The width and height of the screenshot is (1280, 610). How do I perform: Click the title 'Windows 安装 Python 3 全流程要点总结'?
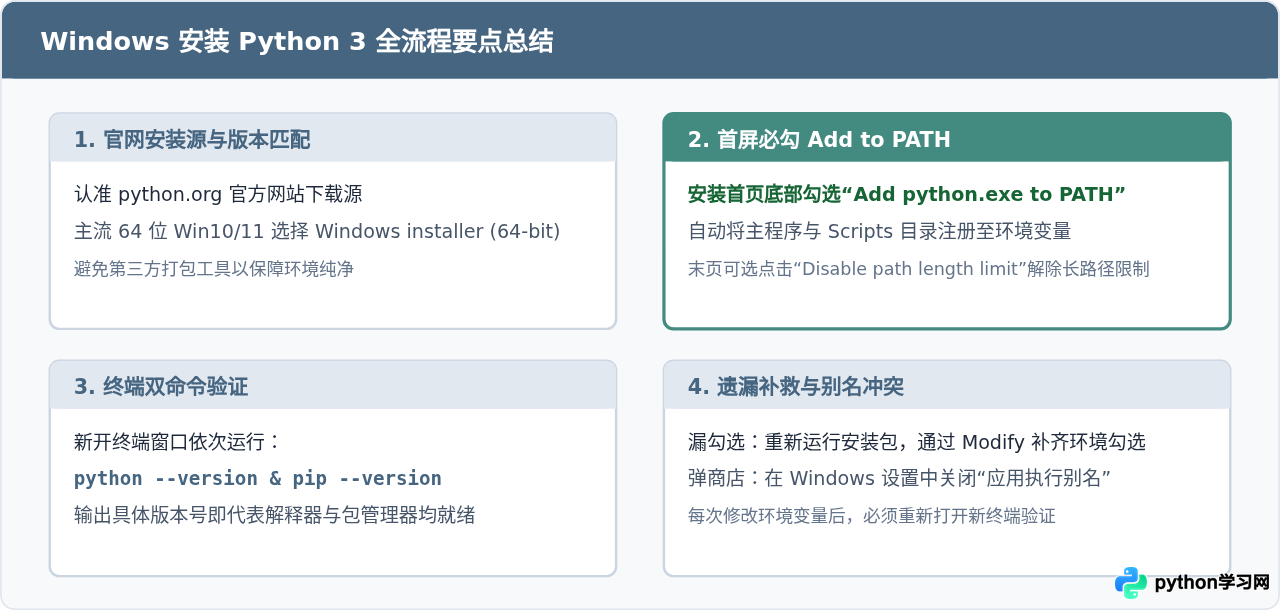(297, 41)
